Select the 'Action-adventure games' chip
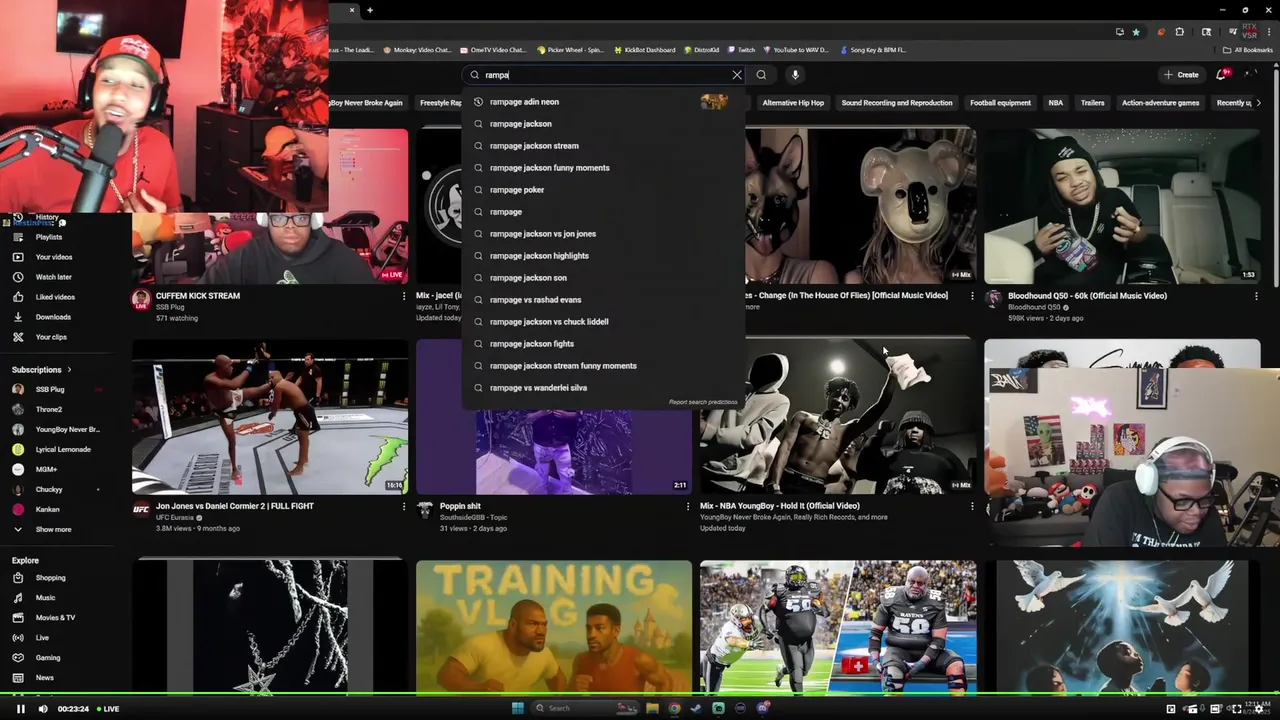The height and width of the screenshot is (720, 1280). tap(1160, 103)
